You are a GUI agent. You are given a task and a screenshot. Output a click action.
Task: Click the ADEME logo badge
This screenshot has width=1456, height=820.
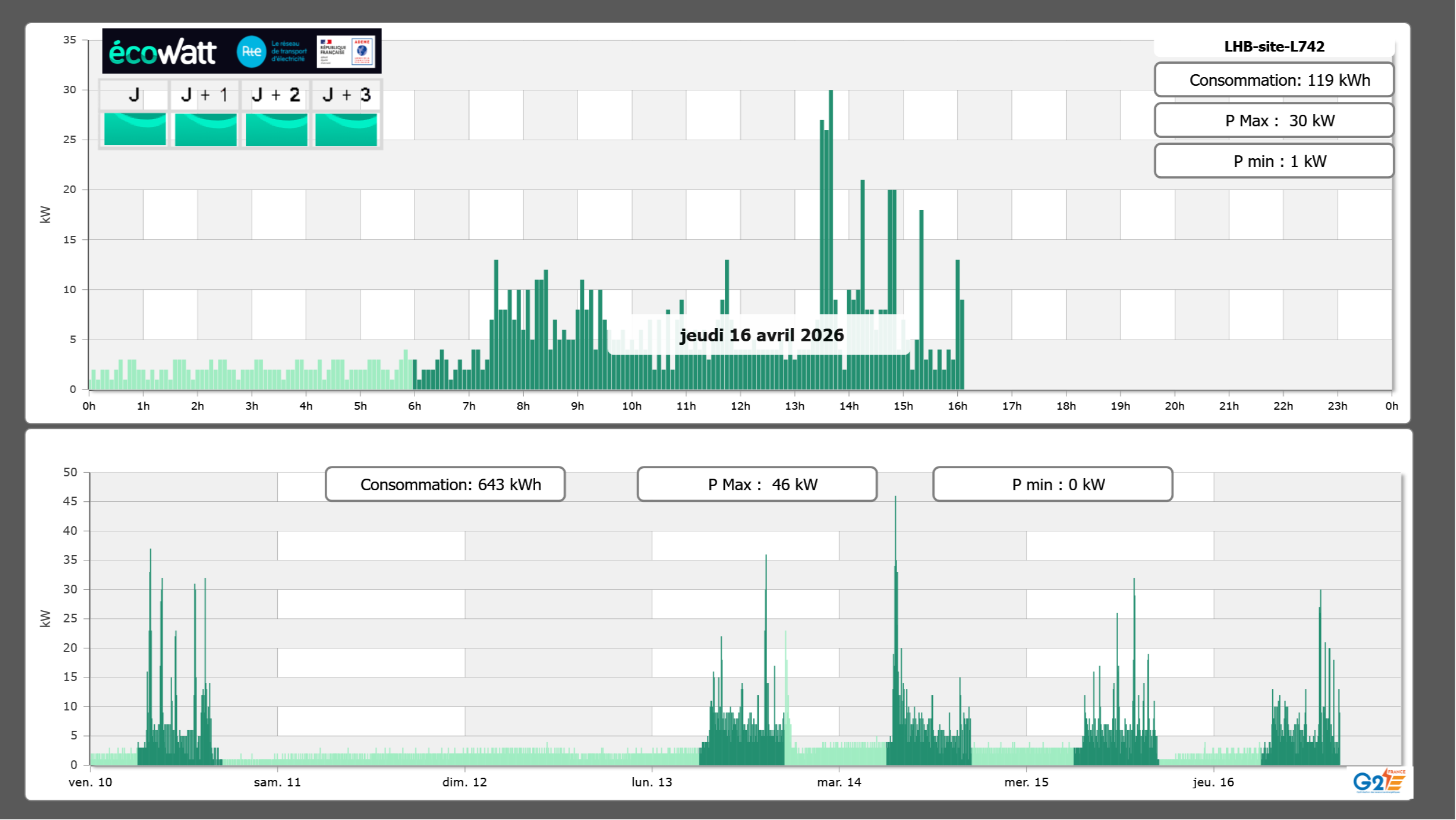(x=362, y=52)
